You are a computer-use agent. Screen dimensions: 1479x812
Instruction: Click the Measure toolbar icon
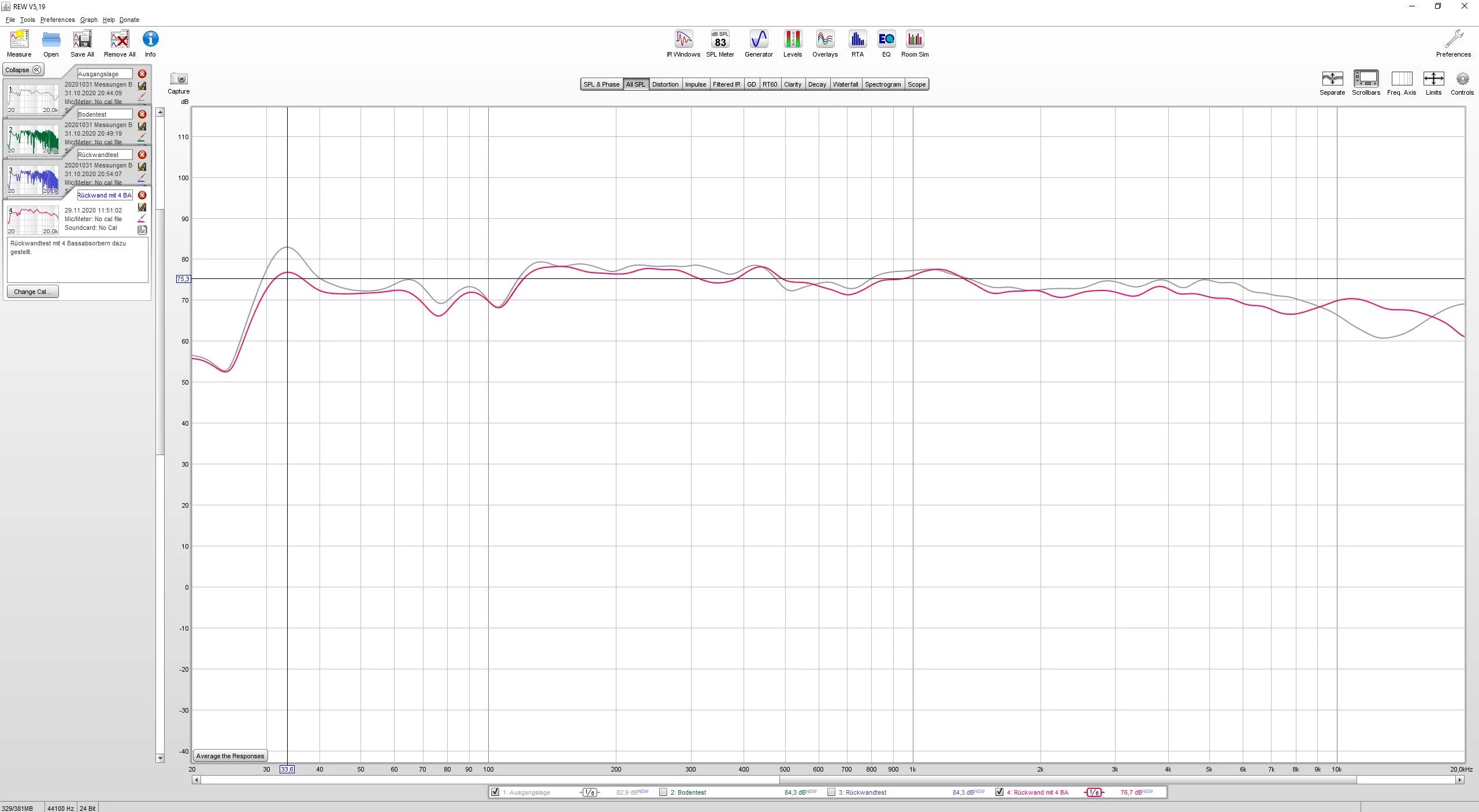(19, 43)
